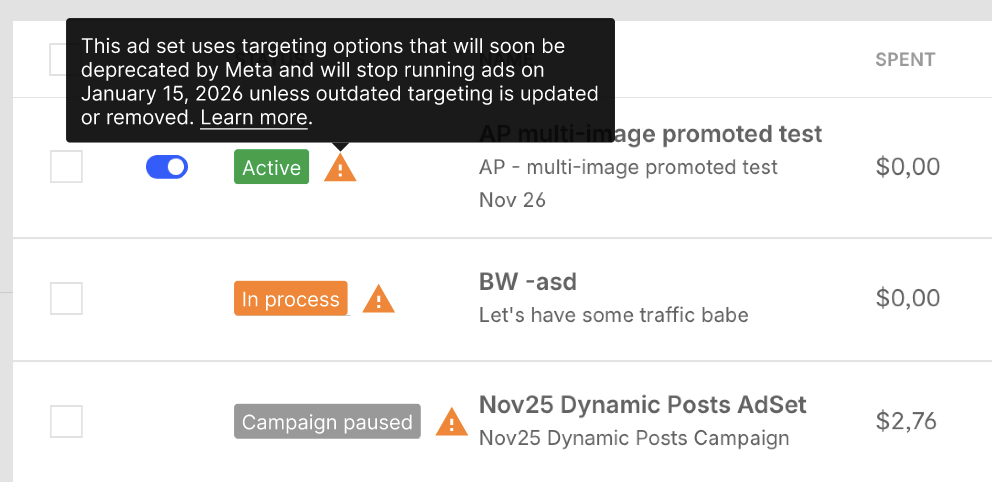Click the green Active status badge
Viewport: 992px width, 482px height.
(271, 168)
